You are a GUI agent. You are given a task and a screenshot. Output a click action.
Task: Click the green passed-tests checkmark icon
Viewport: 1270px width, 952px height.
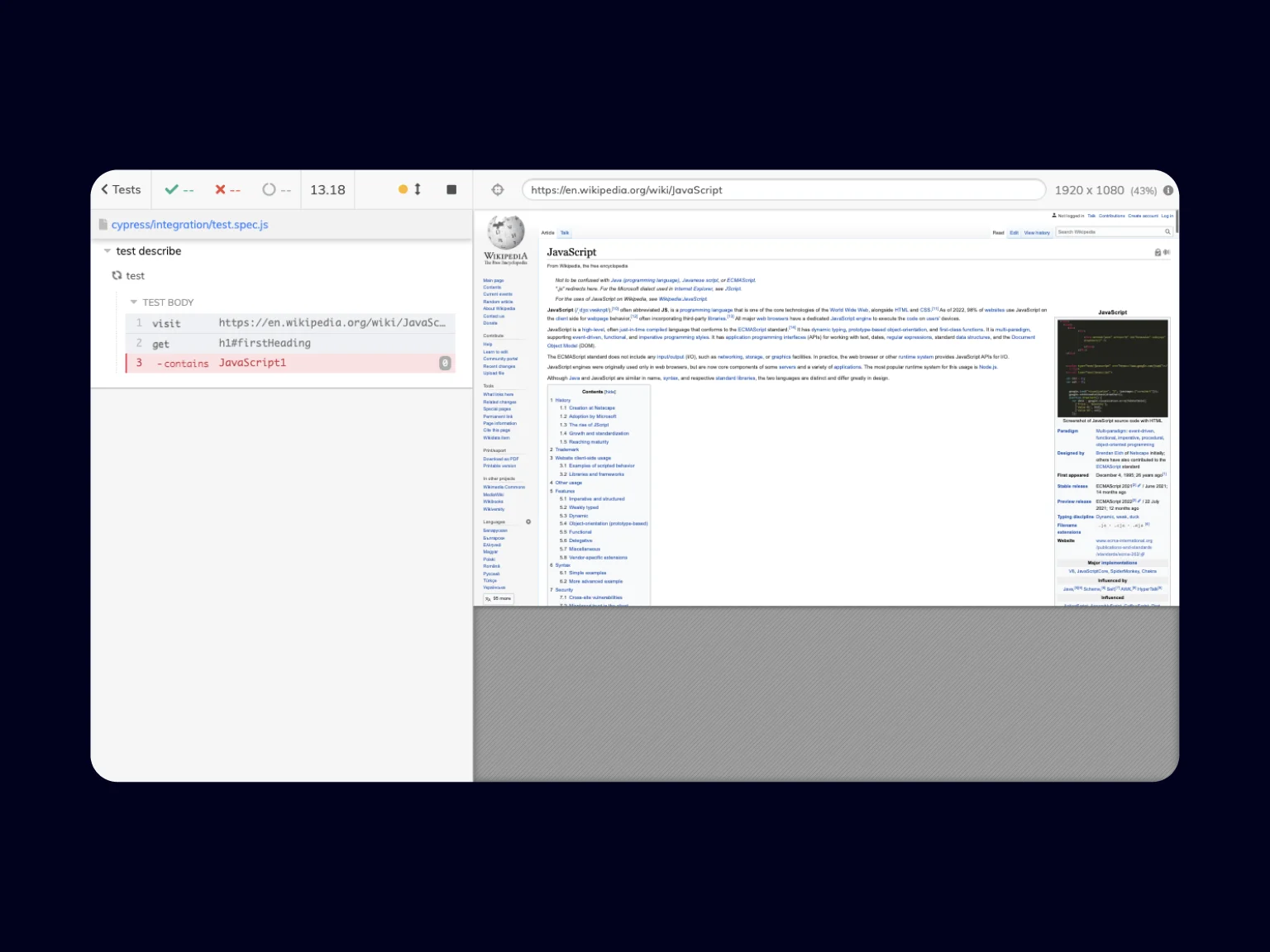pyautogui.click(x=170, y=189)
